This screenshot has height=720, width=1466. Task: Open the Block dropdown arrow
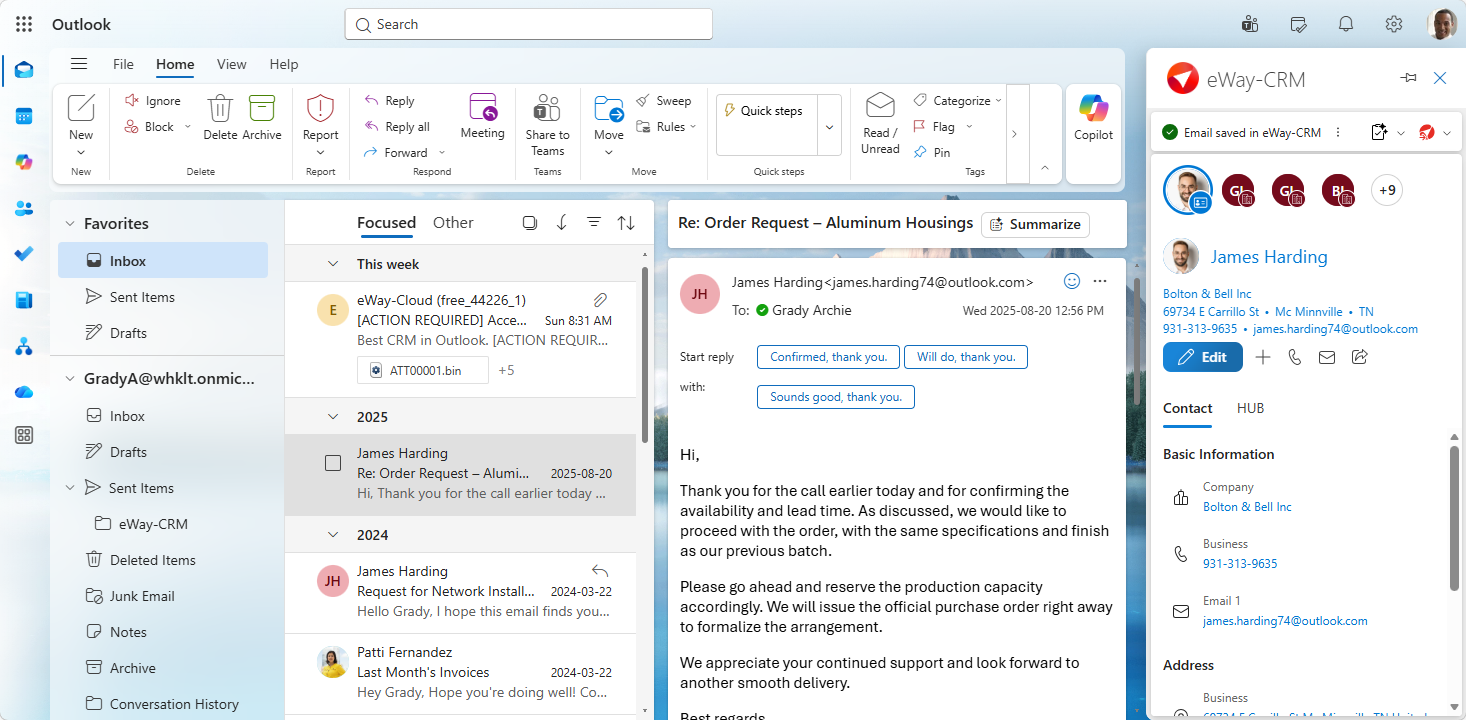tap(187, 127)
